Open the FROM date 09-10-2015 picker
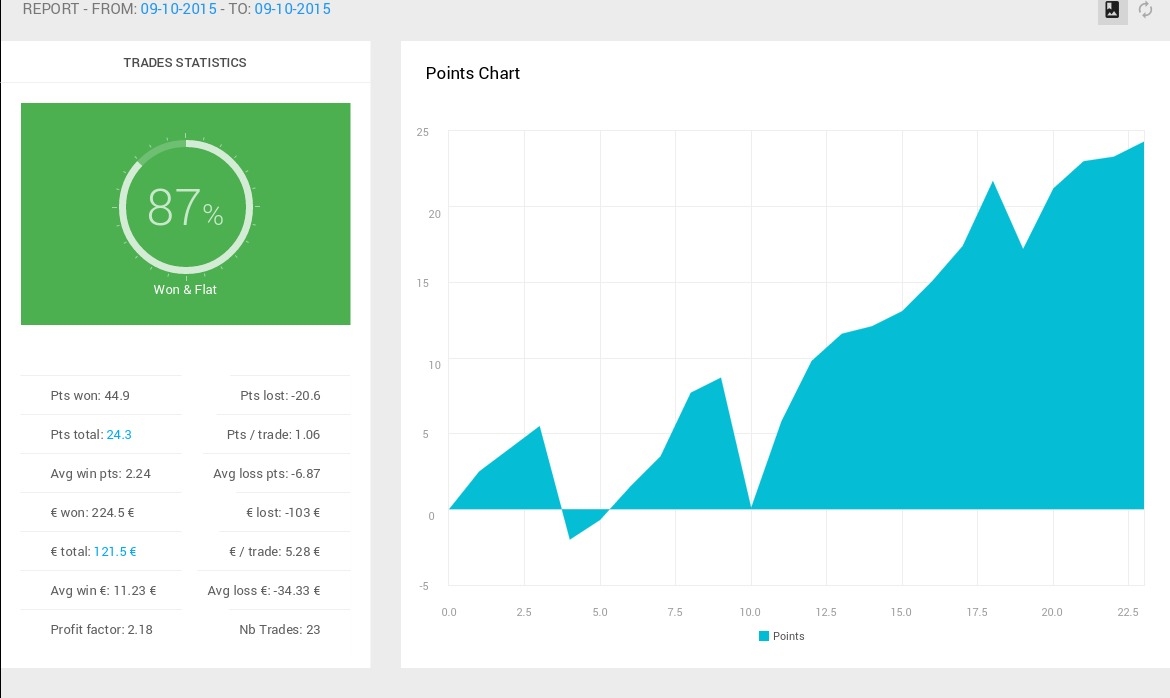The width and height of the screenshot is (1170, 698). click(x=178, y=9)
